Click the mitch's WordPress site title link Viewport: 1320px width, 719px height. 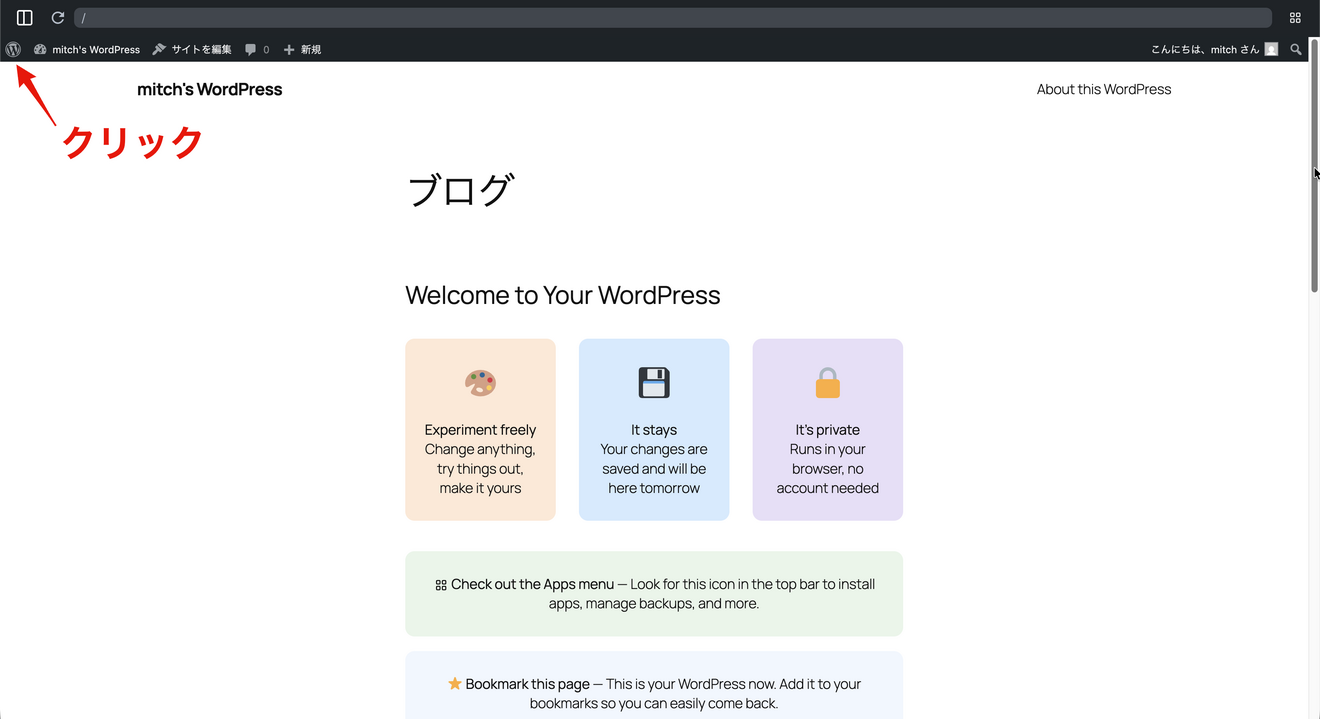210,89
